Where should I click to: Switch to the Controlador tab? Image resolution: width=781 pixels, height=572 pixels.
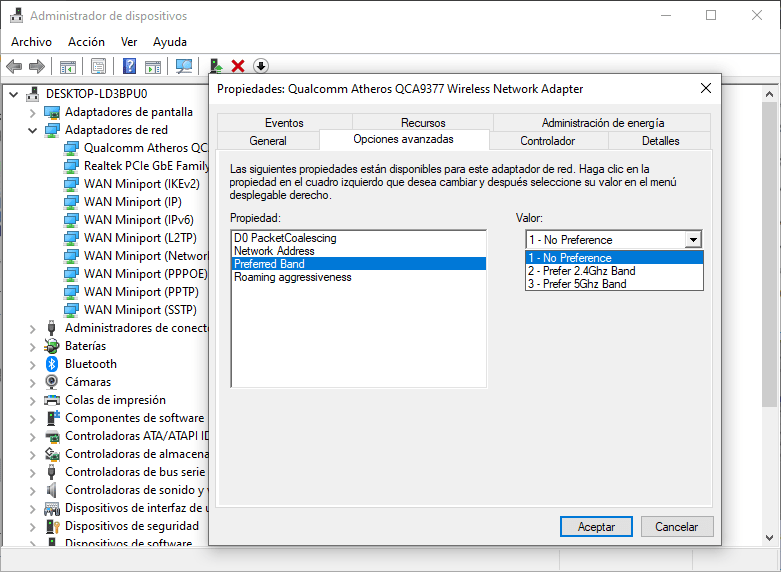click(547, 141)
